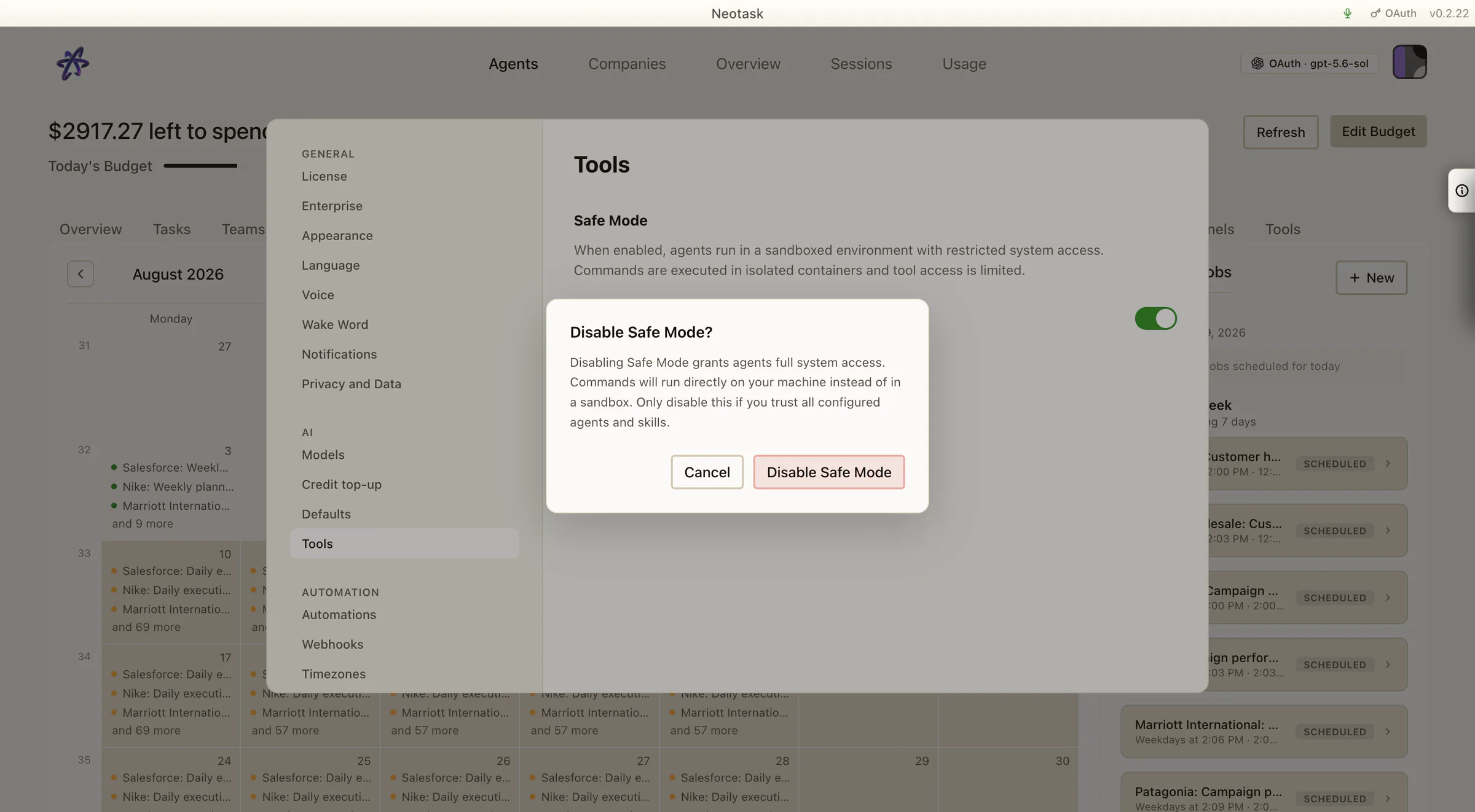Click 'Nike: Daily executi...' event on August 17
Viewport: 1475px width, 812px height.
pyautogui.click(x=171, y=693)
